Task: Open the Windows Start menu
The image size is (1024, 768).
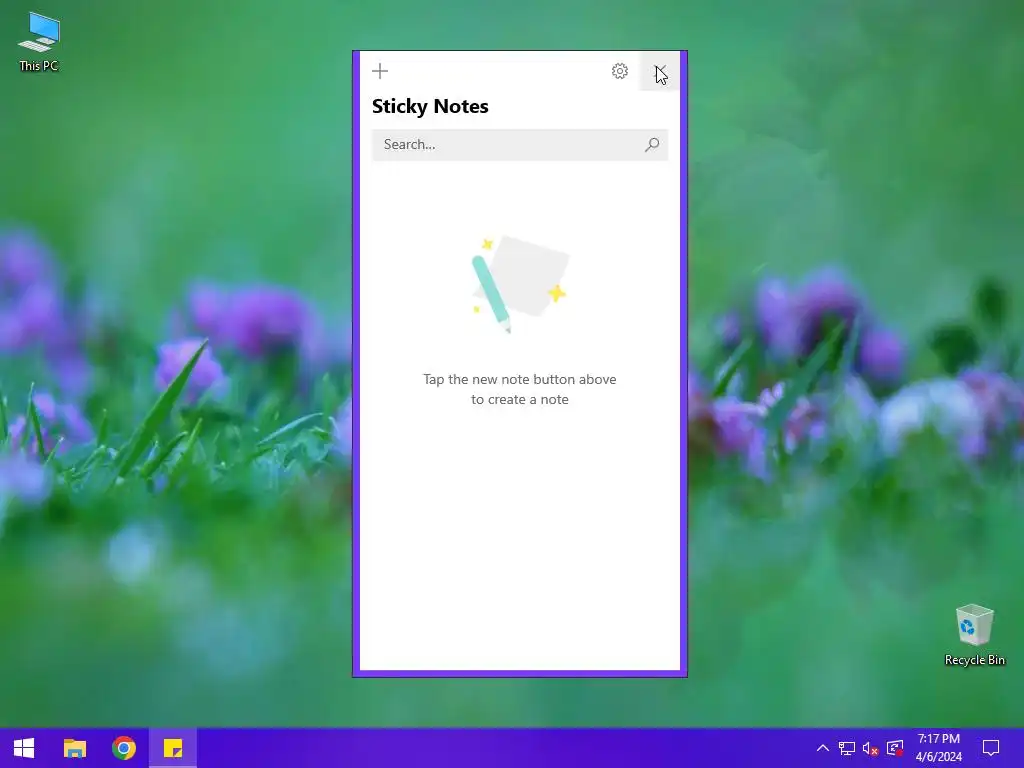Action: [24, 748]
